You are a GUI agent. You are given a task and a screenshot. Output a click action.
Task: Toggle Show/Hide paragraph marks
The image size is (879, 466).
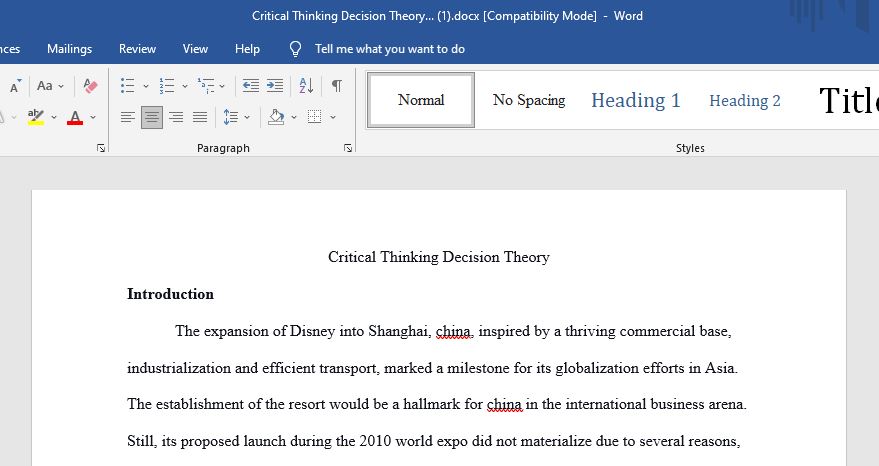click(x=336, y=86)
